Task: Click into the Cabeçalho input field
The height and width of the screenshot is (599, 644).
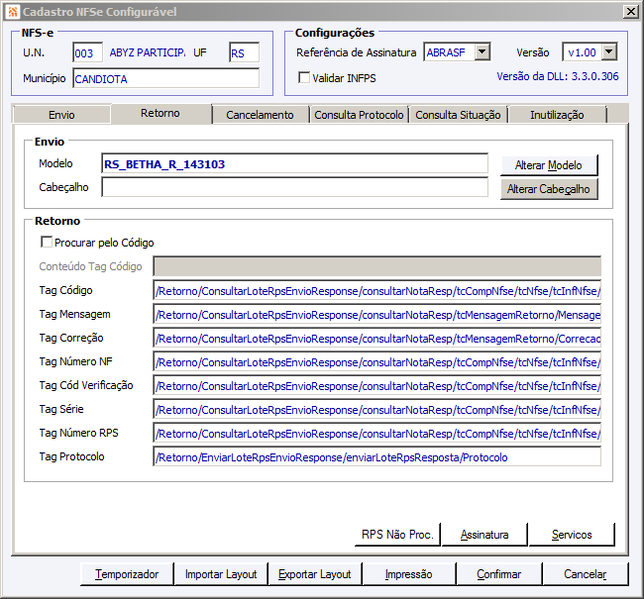Action: (295, 187)
